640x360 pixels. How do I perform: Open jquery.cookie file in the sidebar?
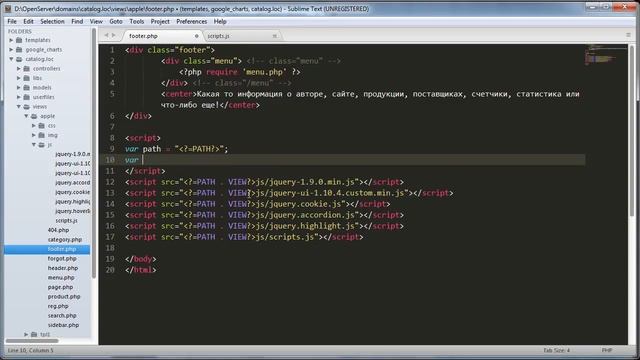pos(73,192)
